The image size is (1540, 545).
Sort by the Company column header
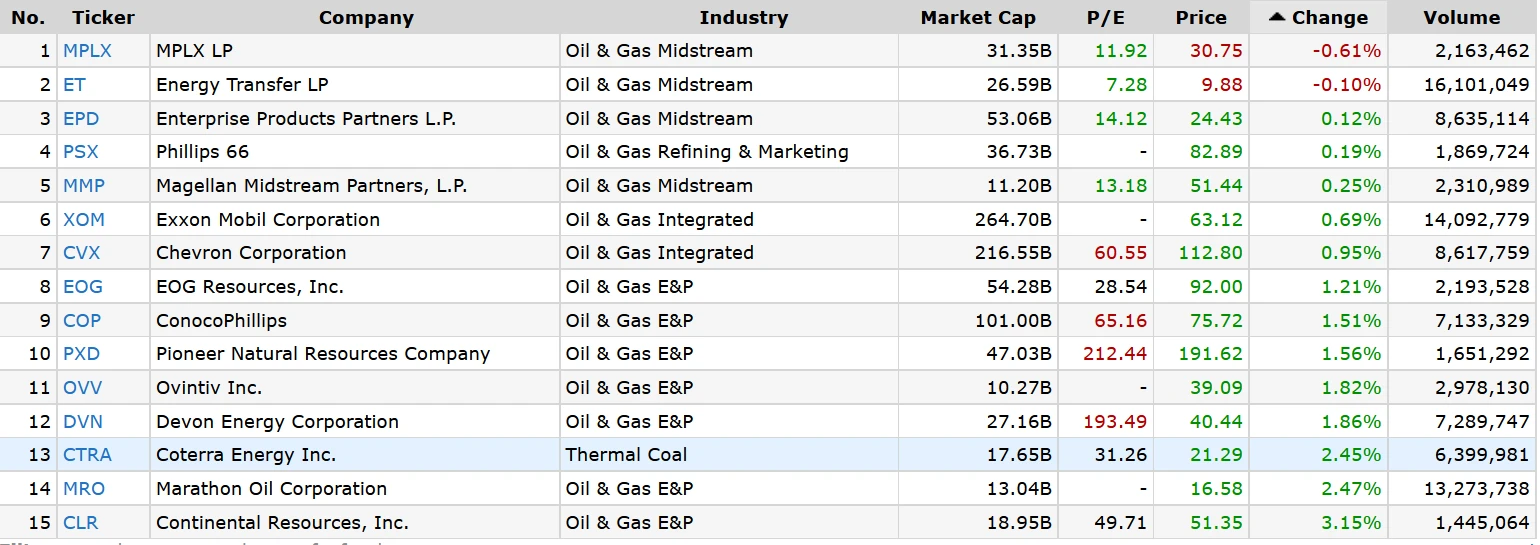coord(366,18)
